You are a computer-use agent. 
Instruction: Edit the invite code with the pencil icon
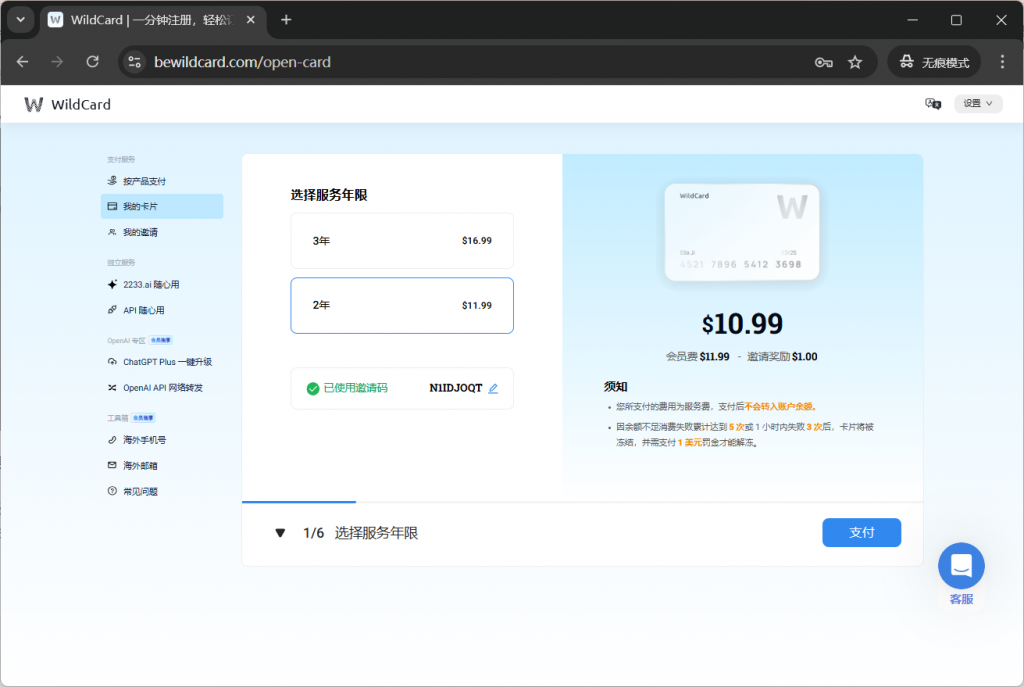click(493, 389)
